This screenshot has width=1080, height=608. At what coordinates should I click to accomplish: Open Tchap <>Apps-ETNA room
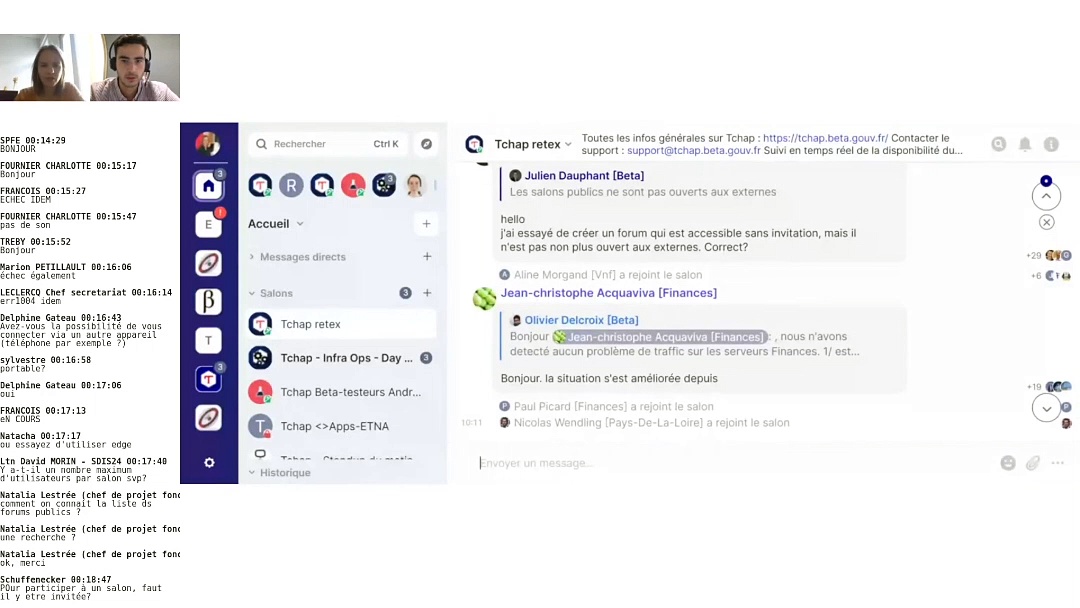tap(342, 426)
